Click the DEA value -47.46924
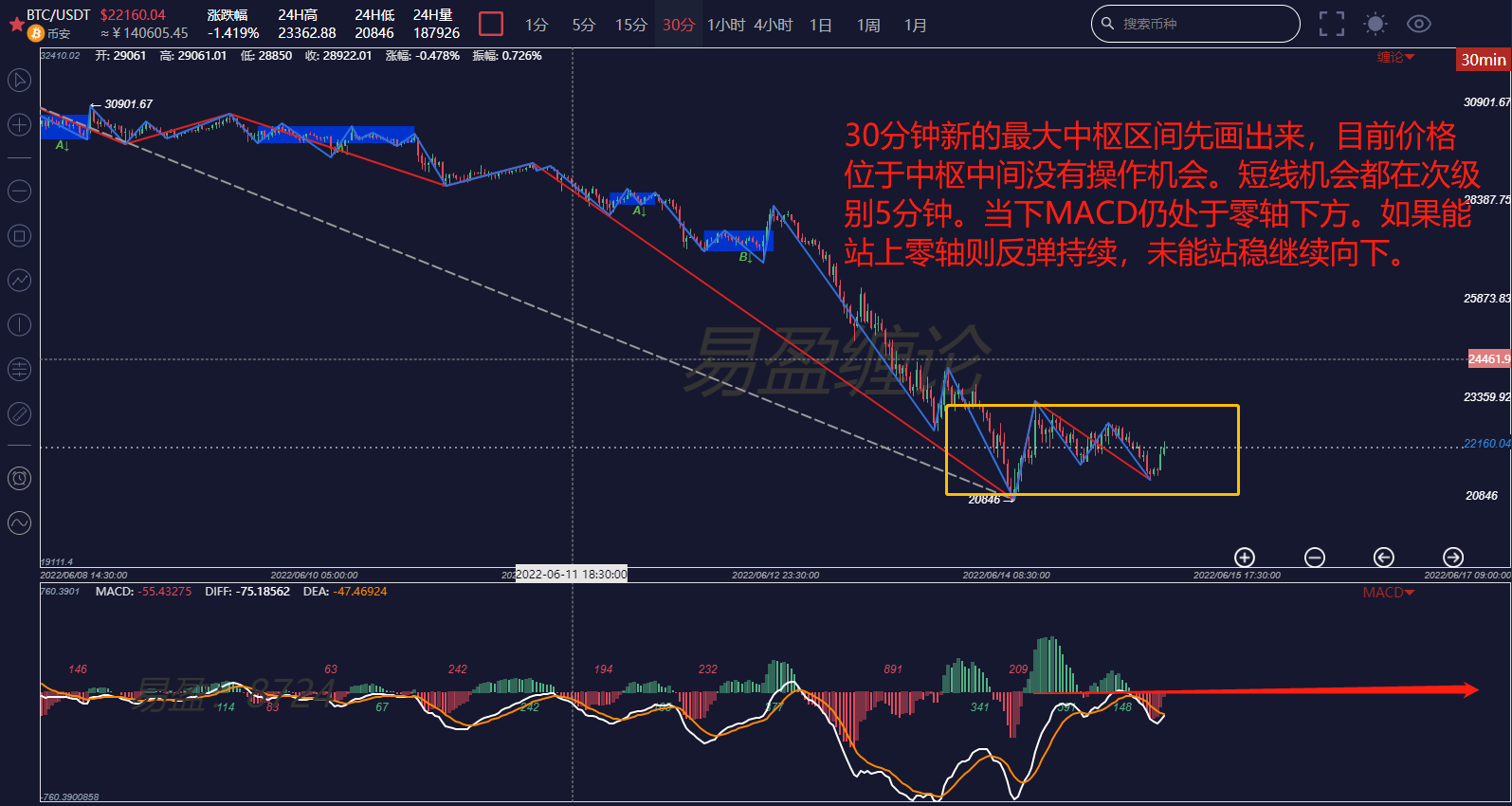 [360, 592]
